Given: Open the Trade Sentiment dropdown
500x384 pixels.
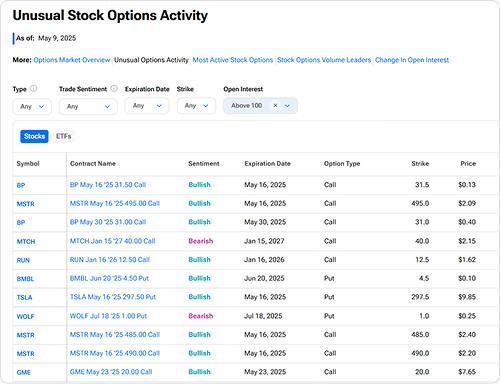Looking at the screenshot, I should click(x=88, y=107).
